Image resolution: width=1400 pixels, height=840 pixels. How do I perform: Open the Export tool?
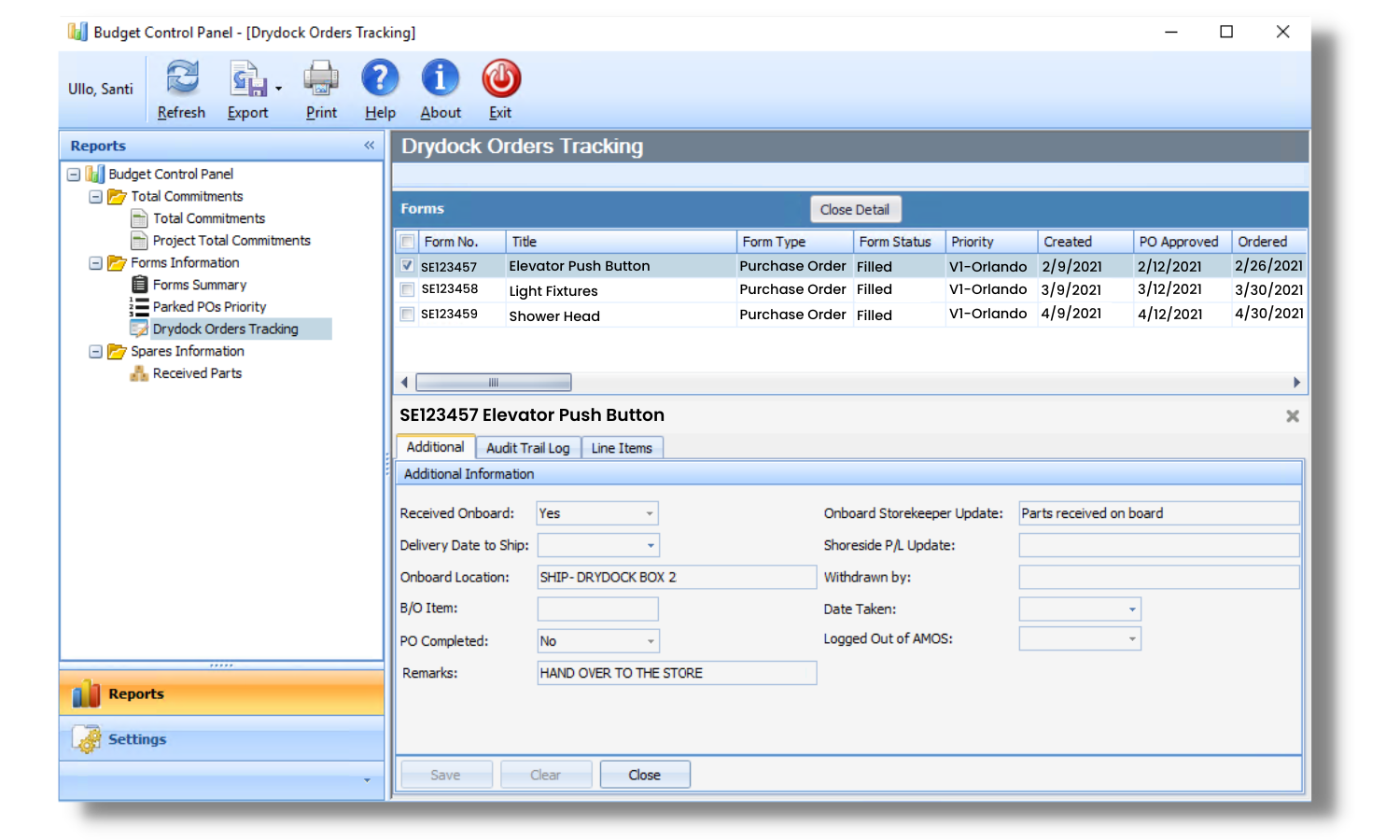point(245,79)
